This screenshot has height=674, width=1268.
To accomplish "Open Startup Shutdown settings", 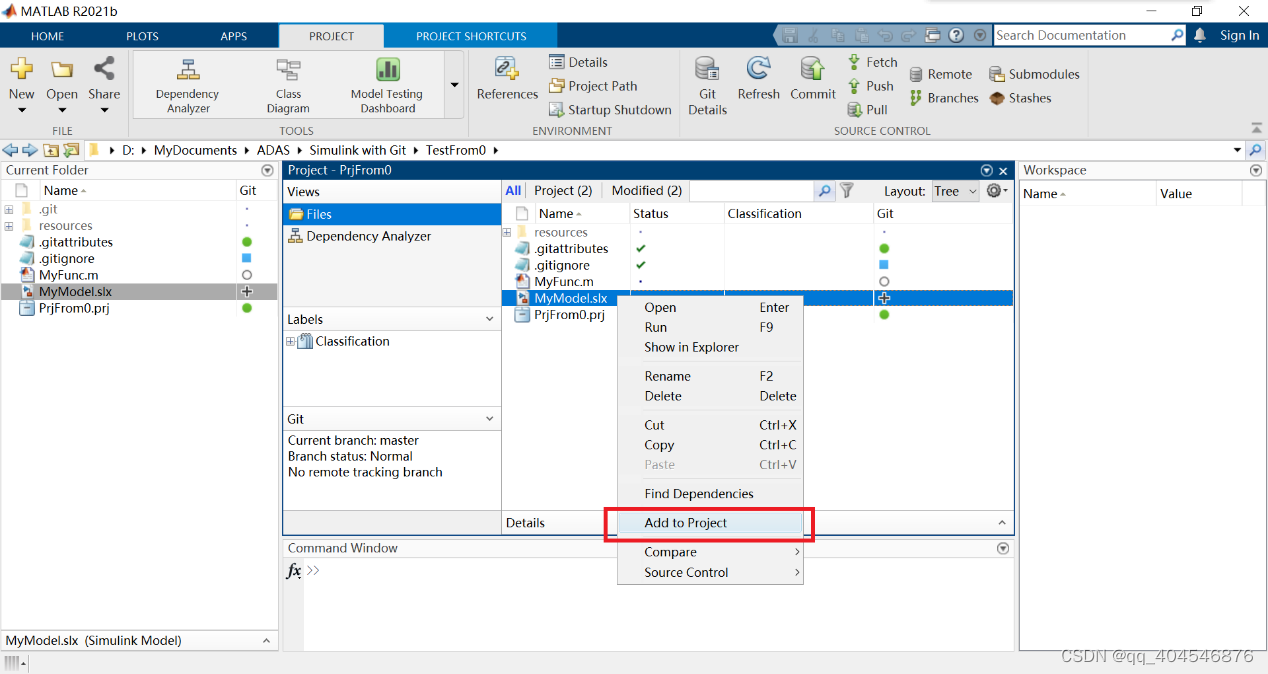I will pos(610,110).
